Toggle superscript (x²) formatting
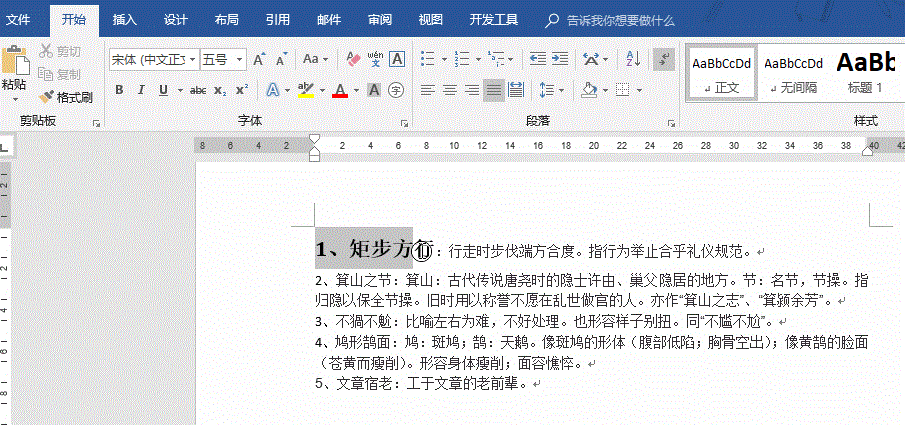Image resolution: width=905 pixels, height=425 pixels. pos(242,90)
